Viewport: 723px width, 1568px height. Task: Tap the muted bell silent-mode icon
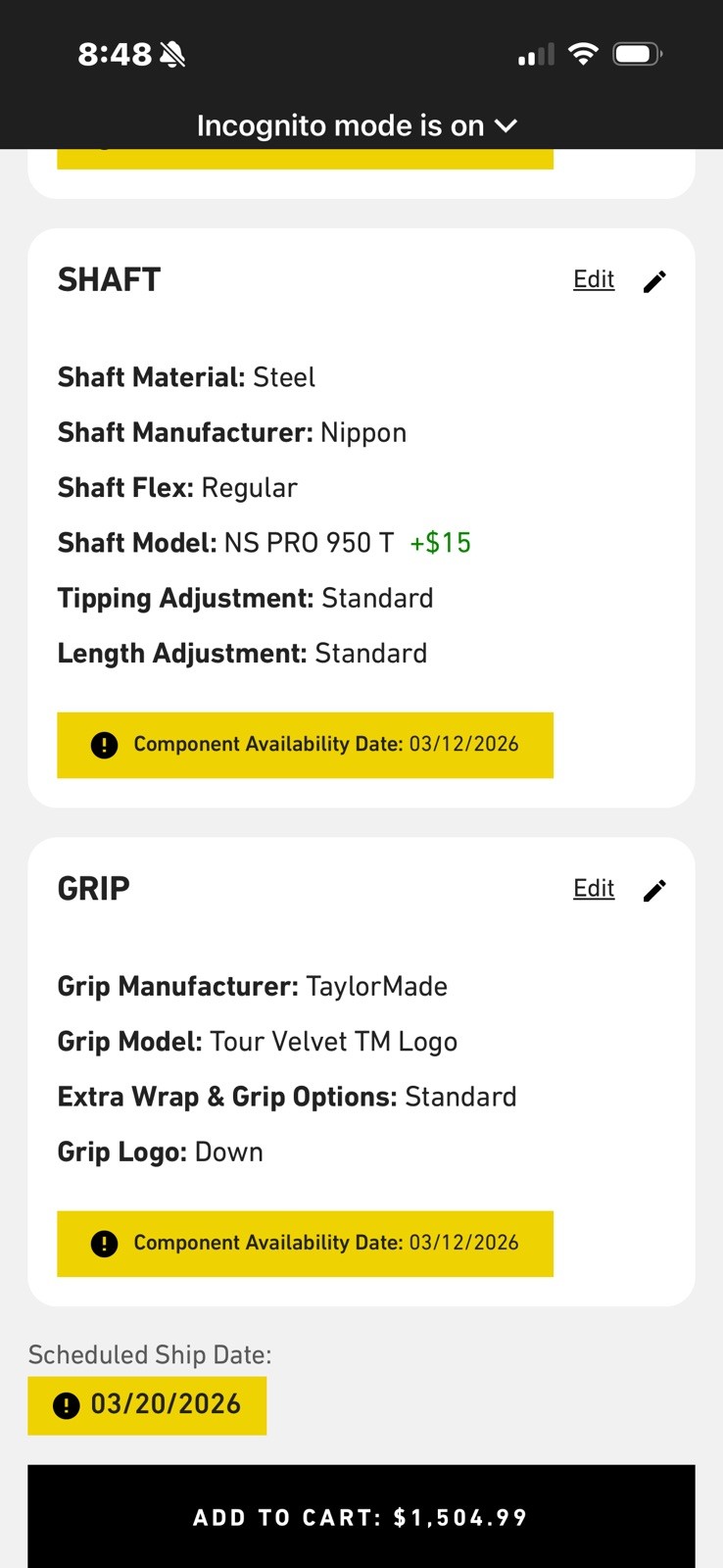[x=172, y=55]
